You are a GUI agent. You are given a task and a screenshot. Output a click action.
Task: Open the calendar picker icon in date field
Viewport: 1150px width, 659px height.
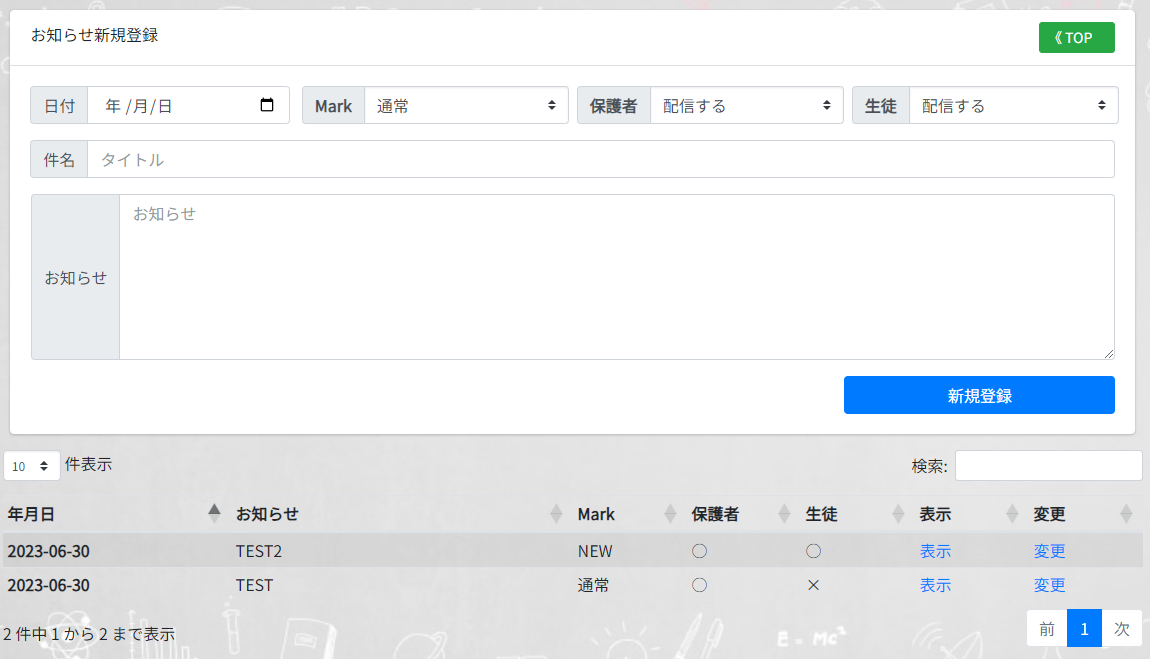click(x=267, y=105)
